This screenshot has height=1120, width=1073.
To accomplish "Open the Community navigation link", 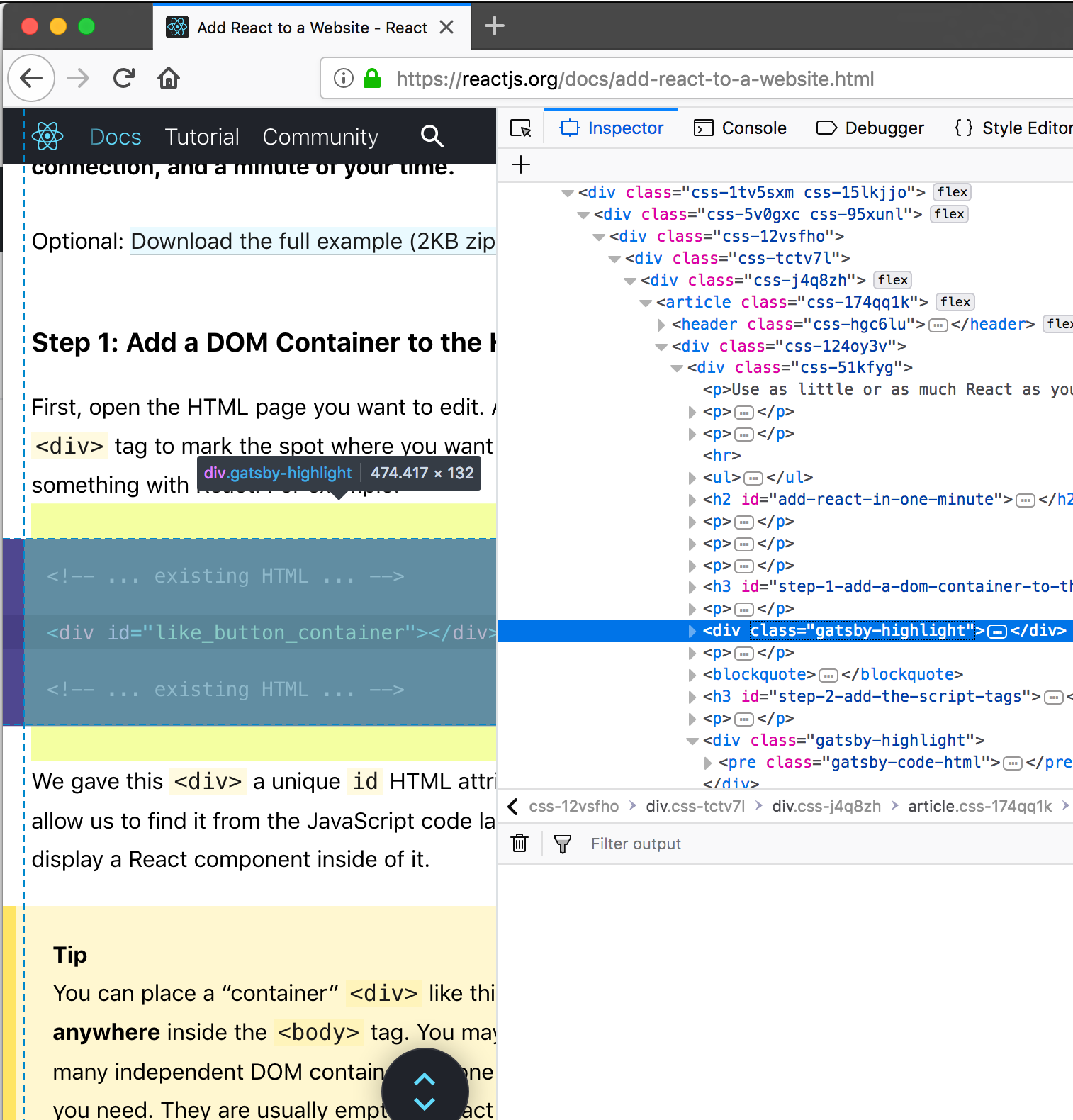I will pos(320,137).
